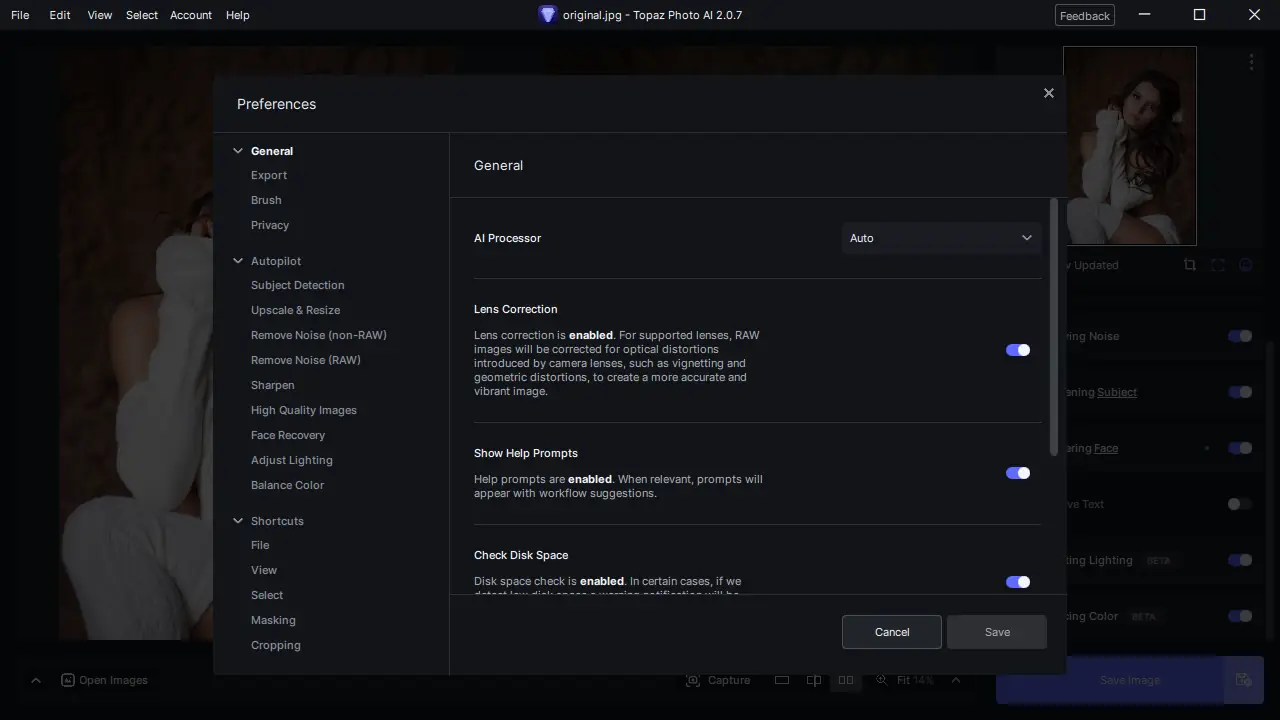Open the Edit menu
Viewport: 1280px width, 720px height.
click(x=60, y=15)
